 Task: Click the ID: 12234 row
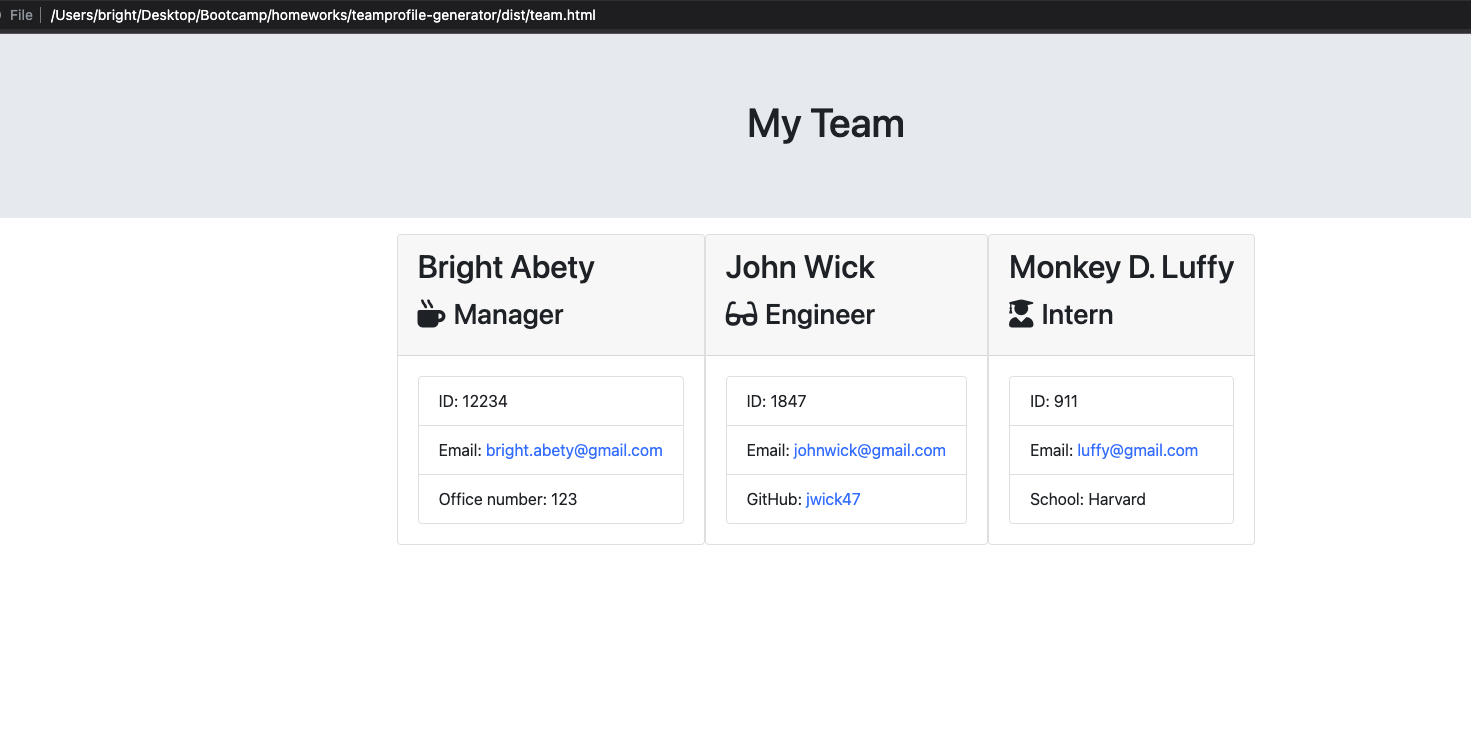[551, 401]
